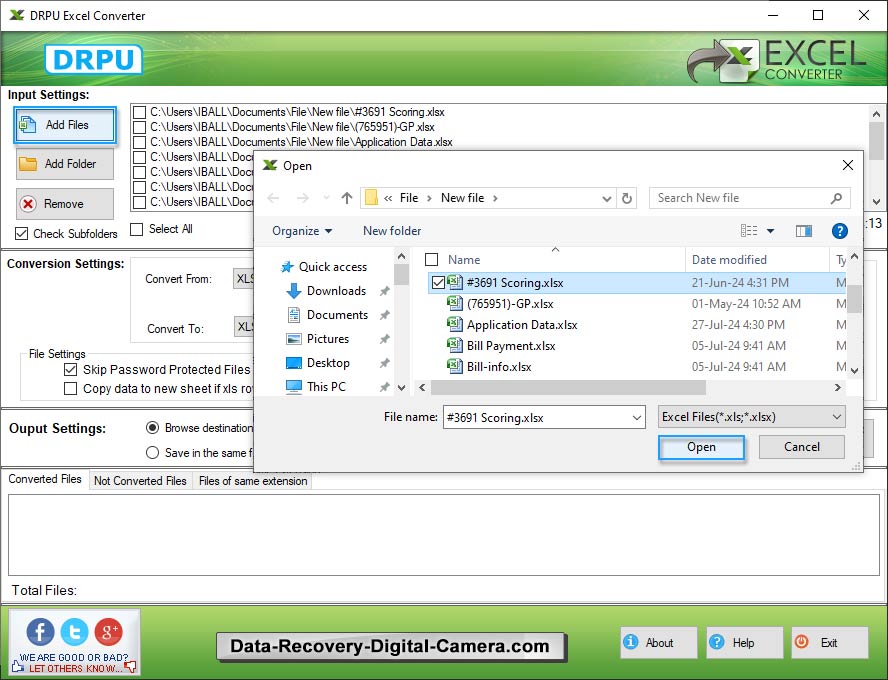
Task: Click the Forward arrow in Open dialog
Action: pos(303,198)
